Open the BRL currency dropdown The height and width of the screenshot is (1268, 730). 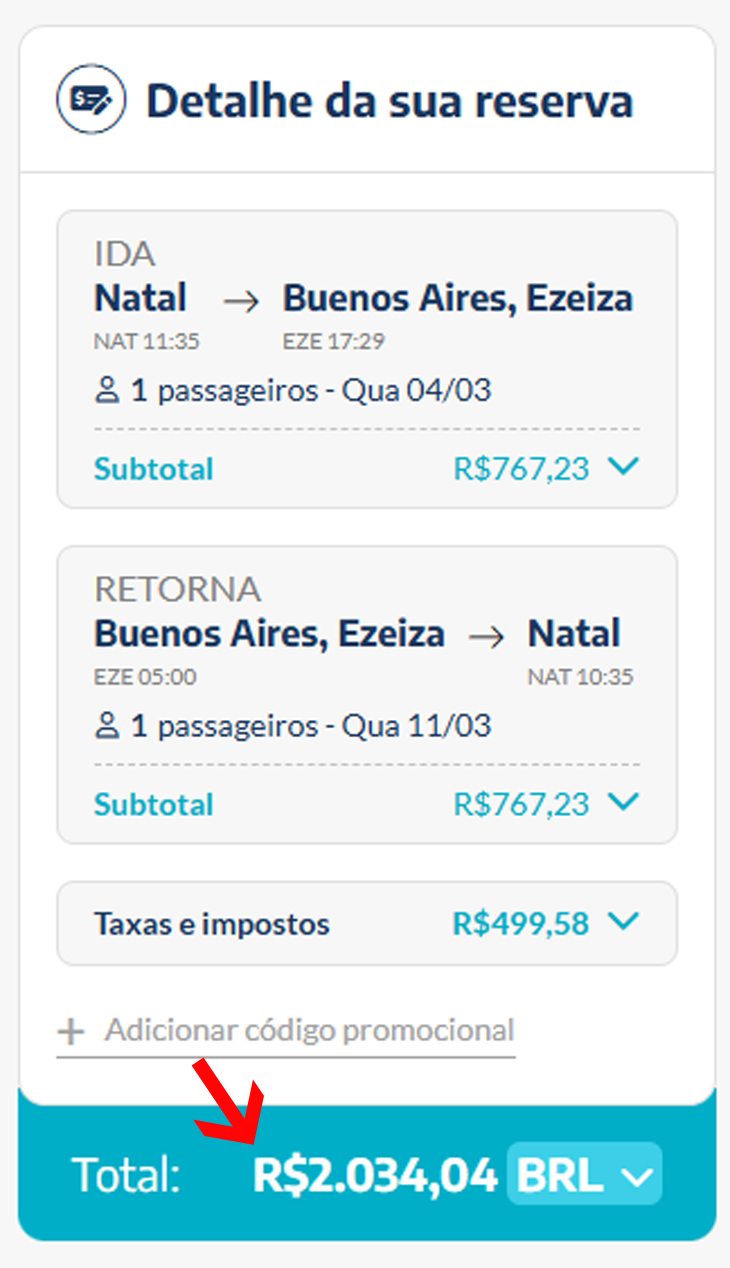pyautogui.click(x=584, y=1174)
